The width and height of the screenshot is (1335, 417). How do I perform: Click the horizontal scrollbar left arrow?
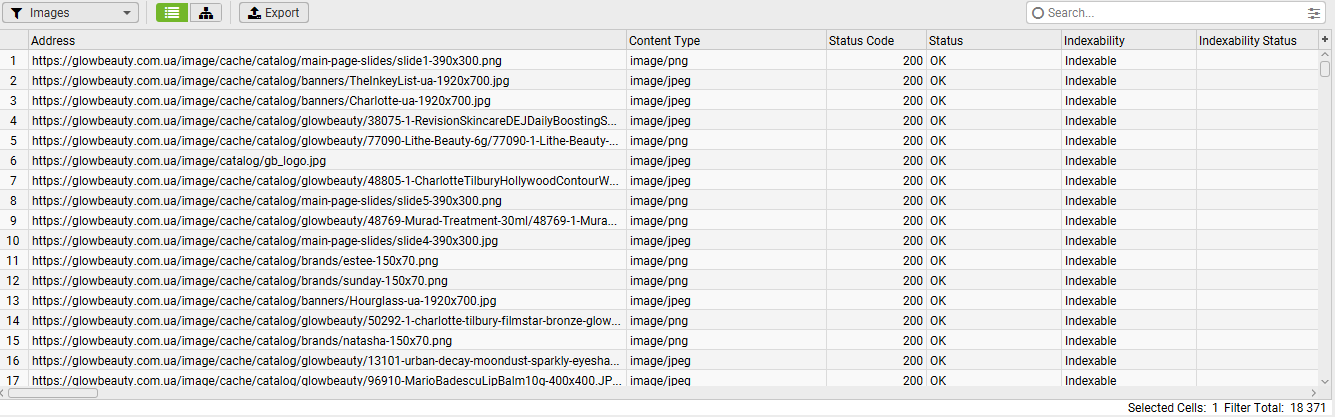pyautogui.click(x=6, y=393)
